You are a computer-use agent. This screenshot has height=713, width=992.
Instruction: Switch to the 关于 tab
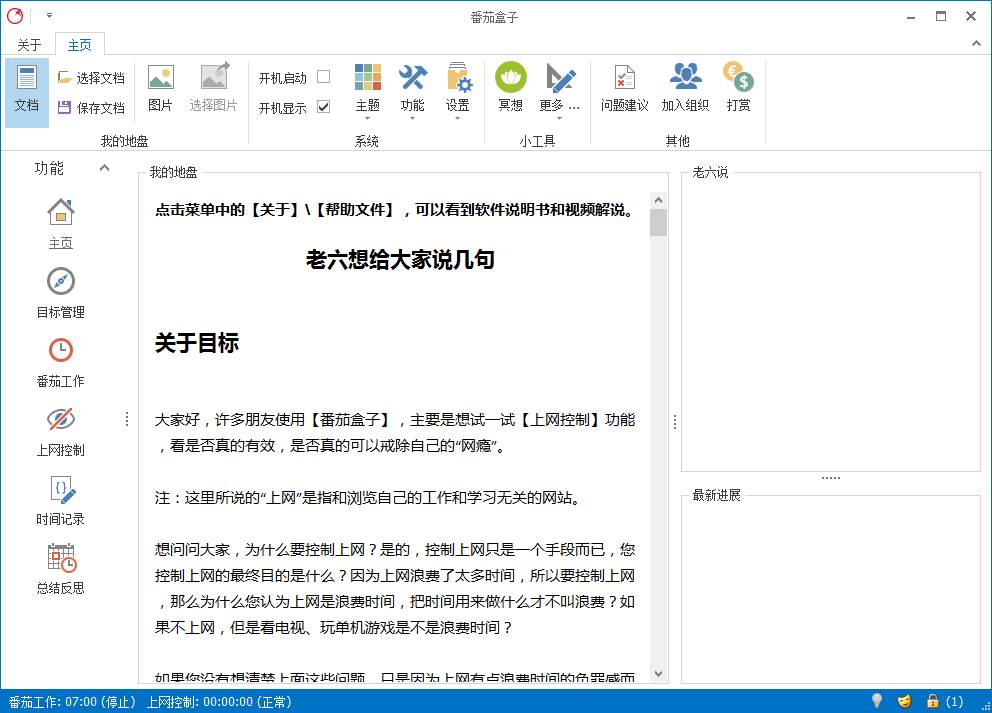[30, 45]
